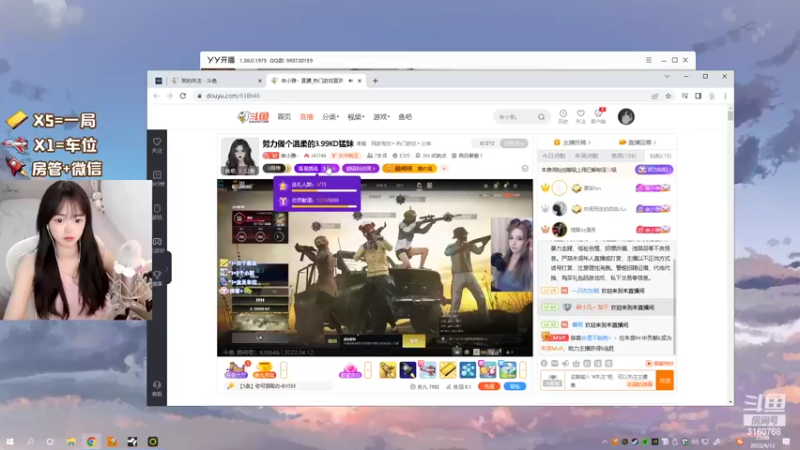This screenshot has width=800, height=450.
Task: Click the browser address bar douyu.com URL
Action: point(233,96)
